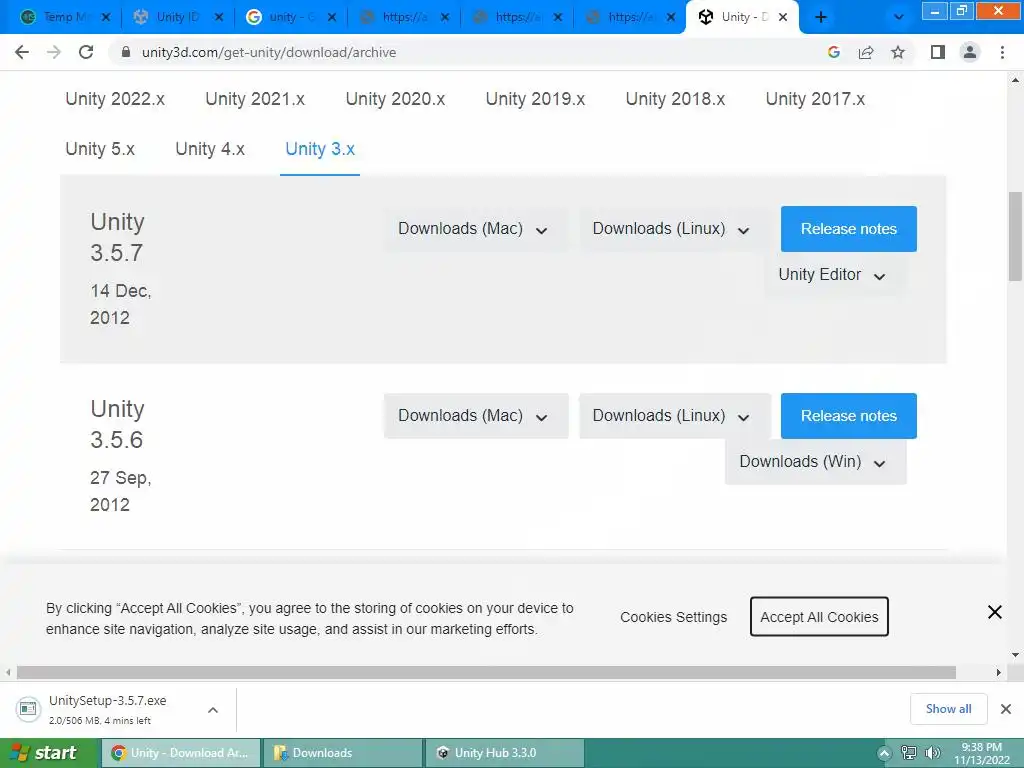Close the downloads bar

coord(1006,709)
